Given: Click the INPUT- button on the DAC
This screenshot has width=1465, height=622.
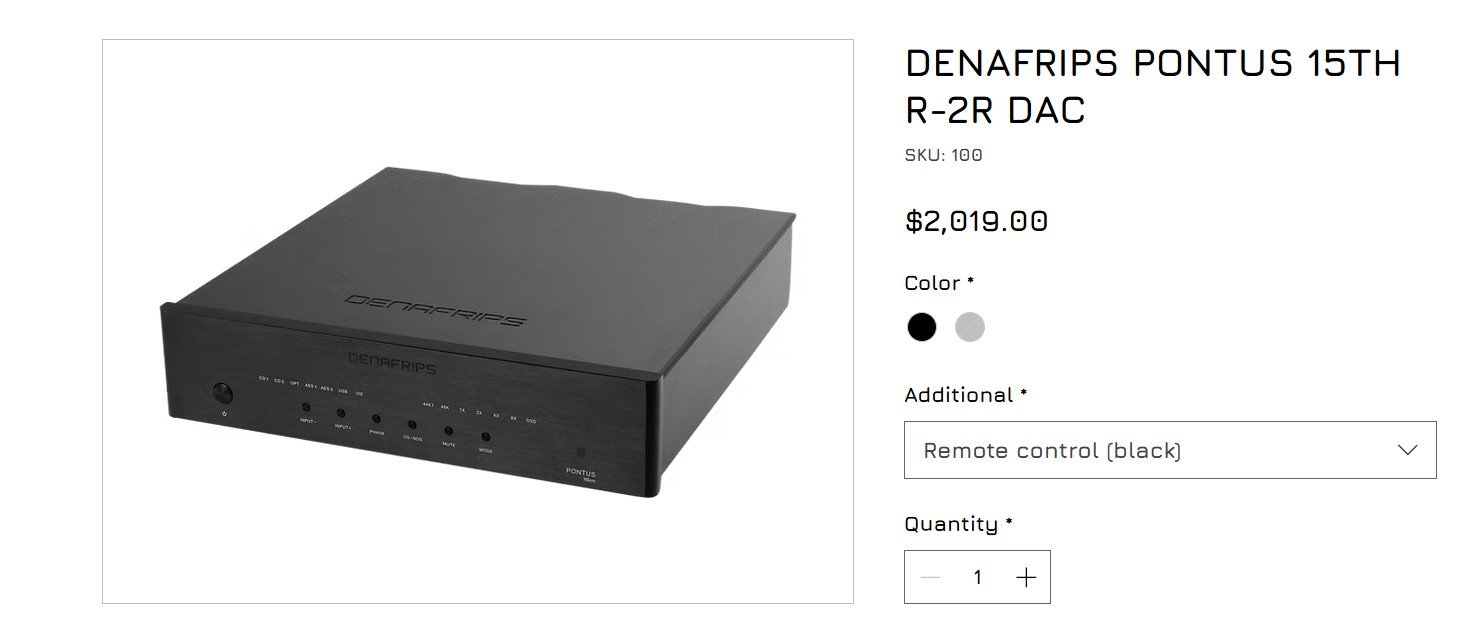Looking at the screenshot, I should pos(306,408).
